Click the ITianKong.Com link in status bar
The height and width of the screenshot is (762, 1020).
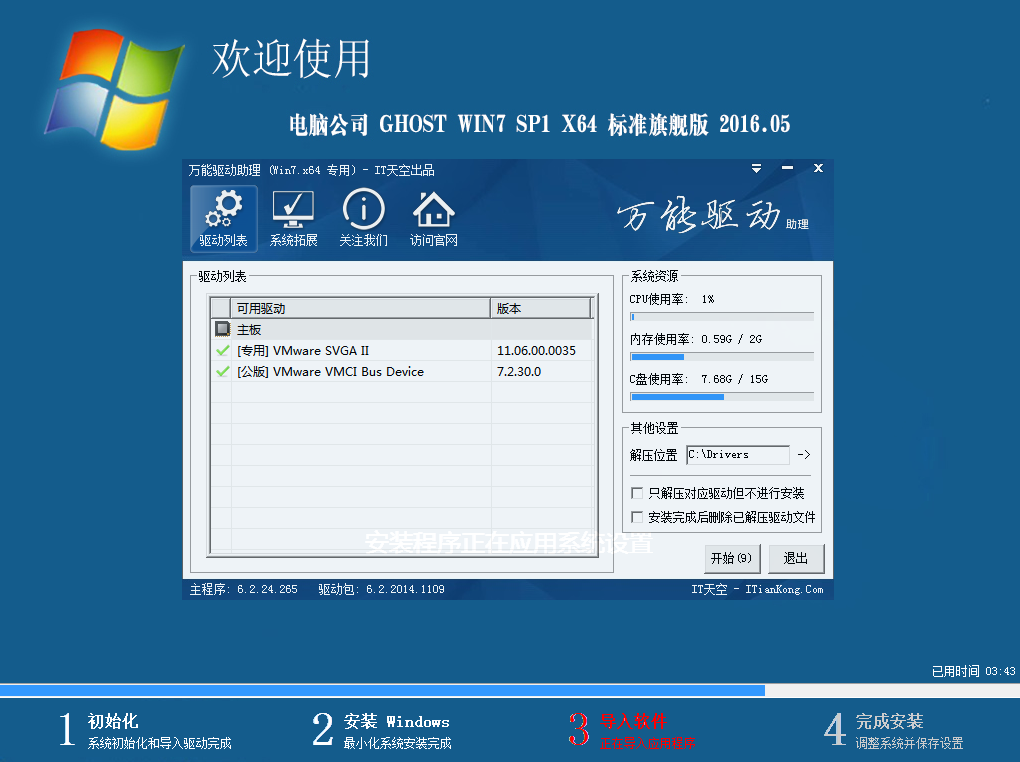pyautogui.click(x=785, y=590)
